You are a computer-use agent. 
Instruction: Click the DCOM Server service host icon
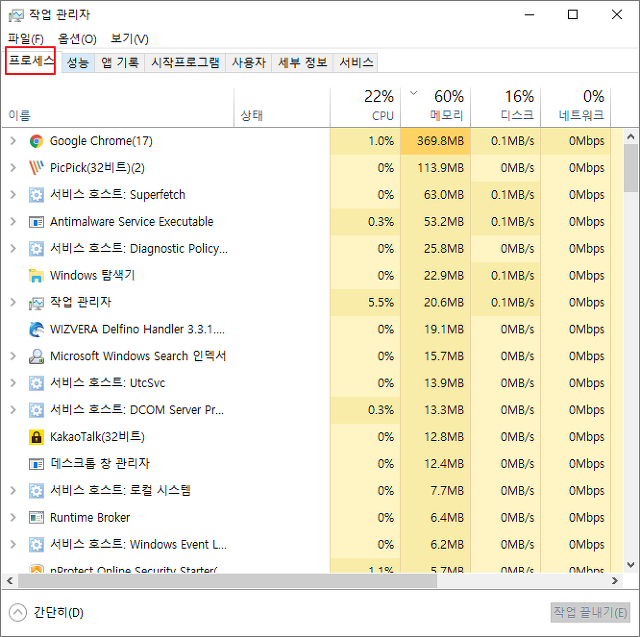coord(36,410)
